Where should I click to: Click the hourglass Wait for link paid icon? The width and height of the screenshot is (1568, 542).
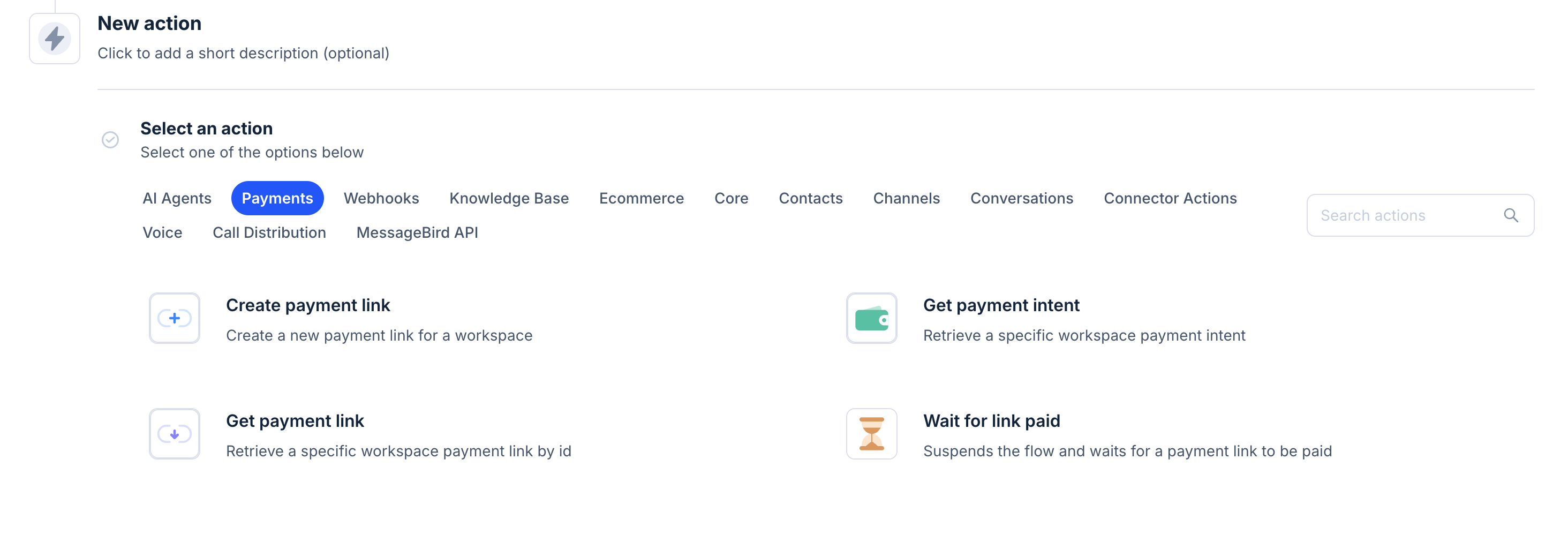[871, 434]
